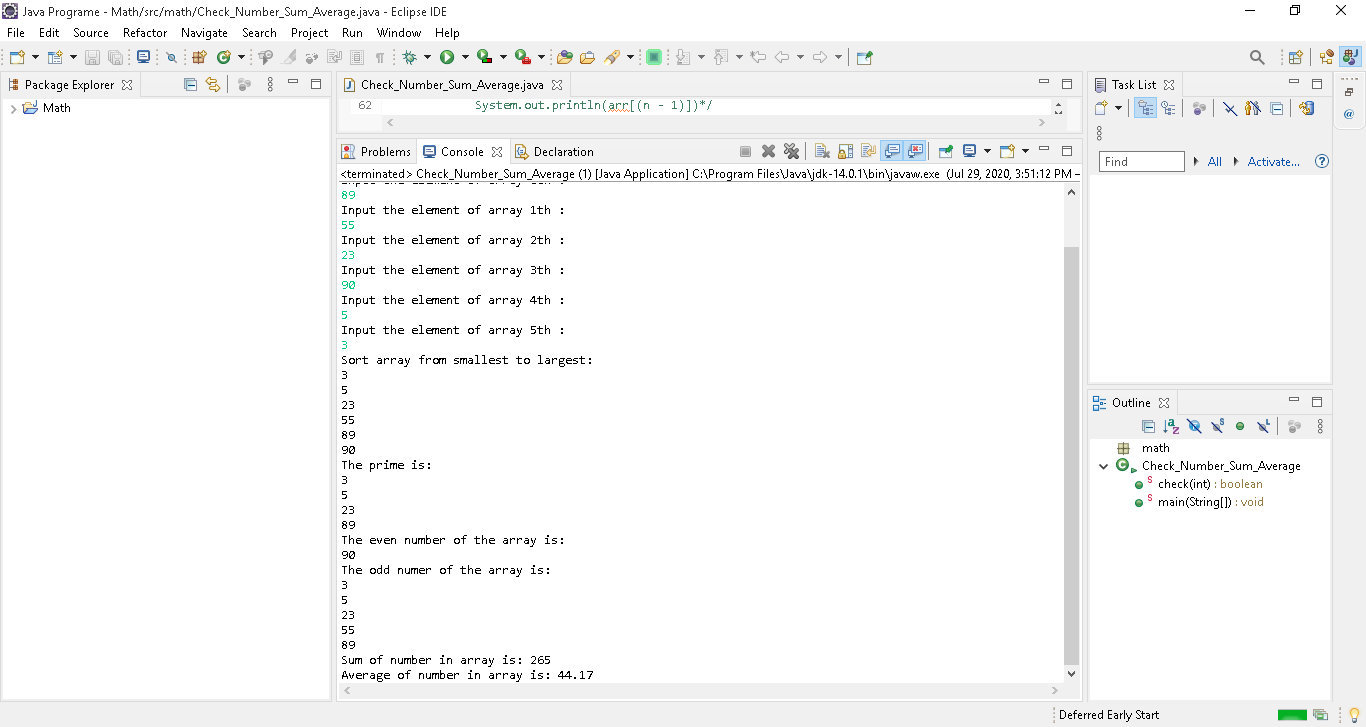Toggle alphabetical Sort in Outline view
This screenshot has width=1366, height=727.
pos(1171,426)
